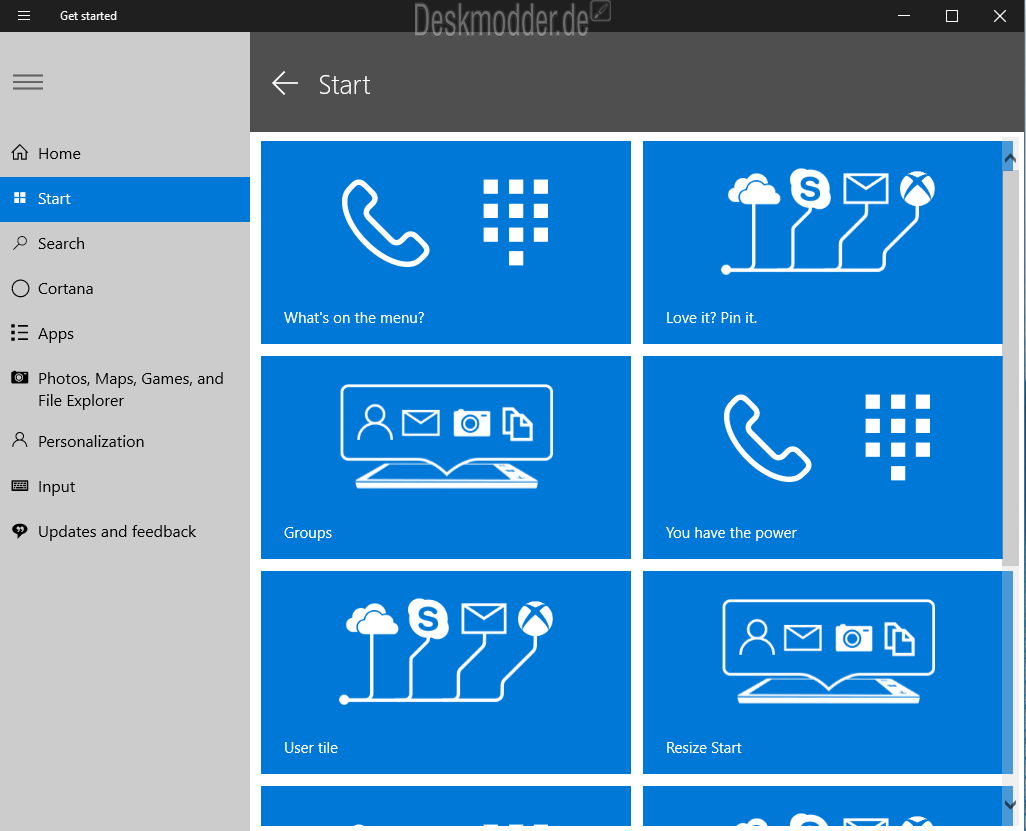Click the Input keyboard icon

(x=20, y=486)
